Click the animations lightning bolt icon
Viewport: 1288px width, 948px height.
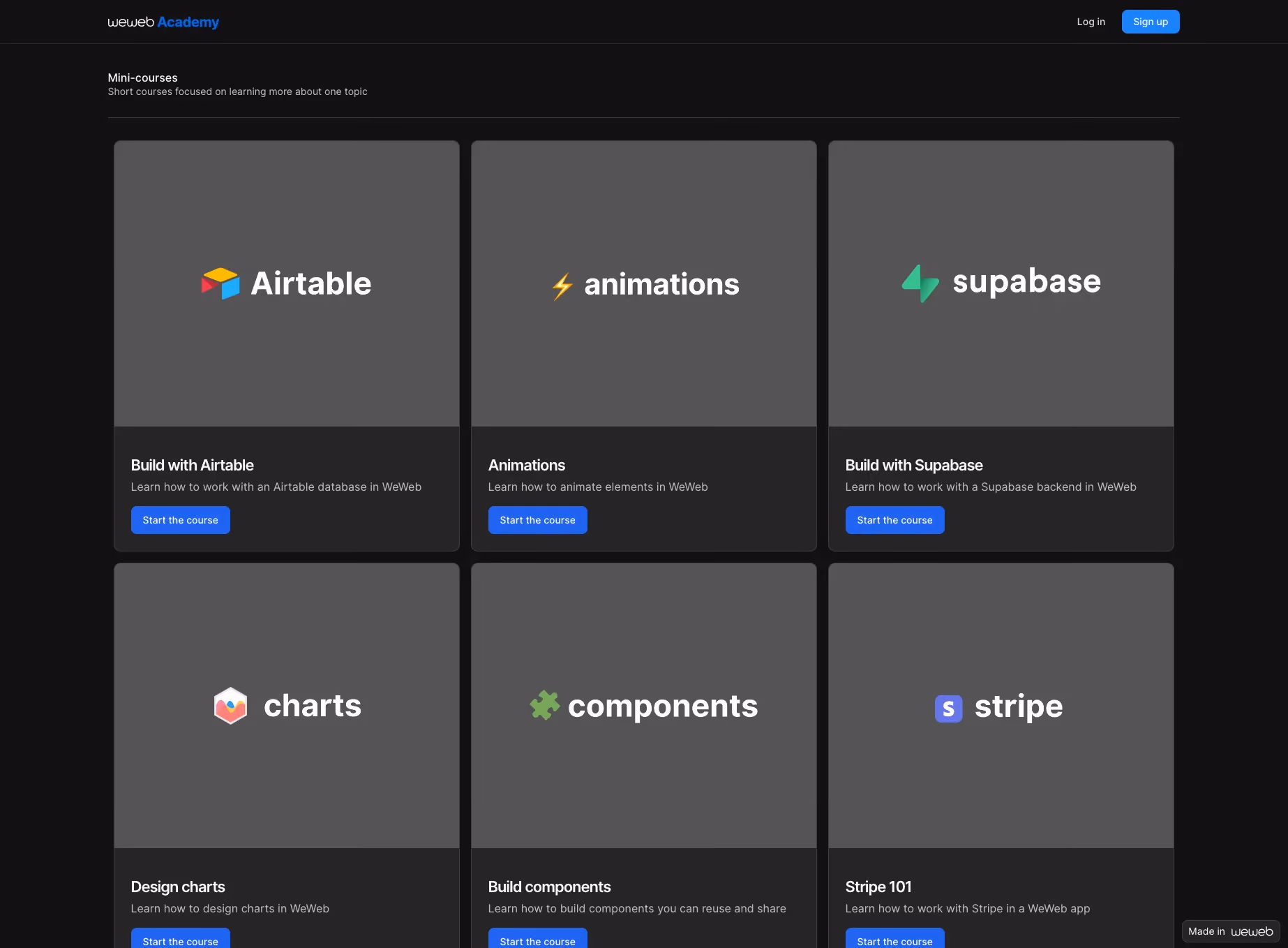pyautogui.click(x=562, y=286)
